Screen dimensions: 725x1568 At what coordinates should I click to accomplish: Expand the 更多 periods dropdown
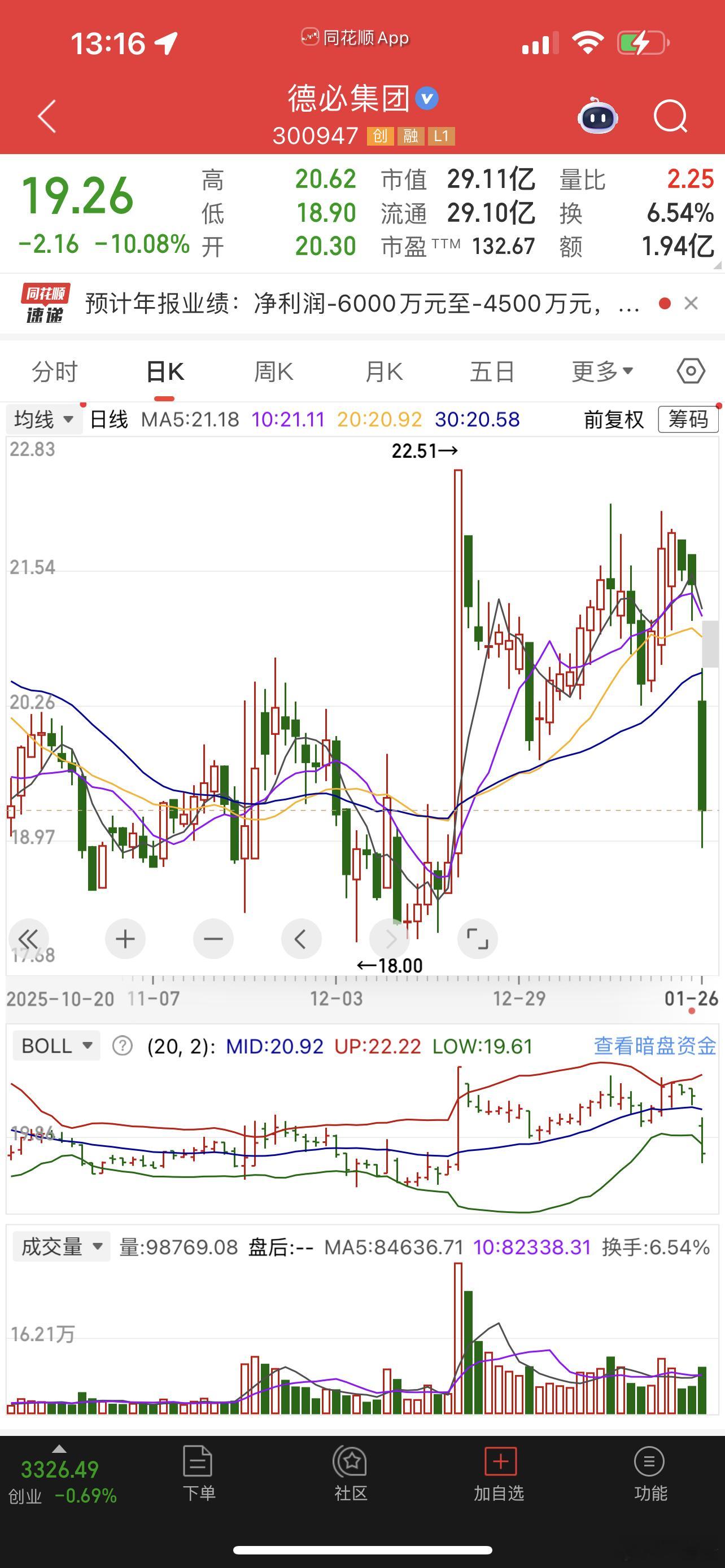tap(602, 371)
